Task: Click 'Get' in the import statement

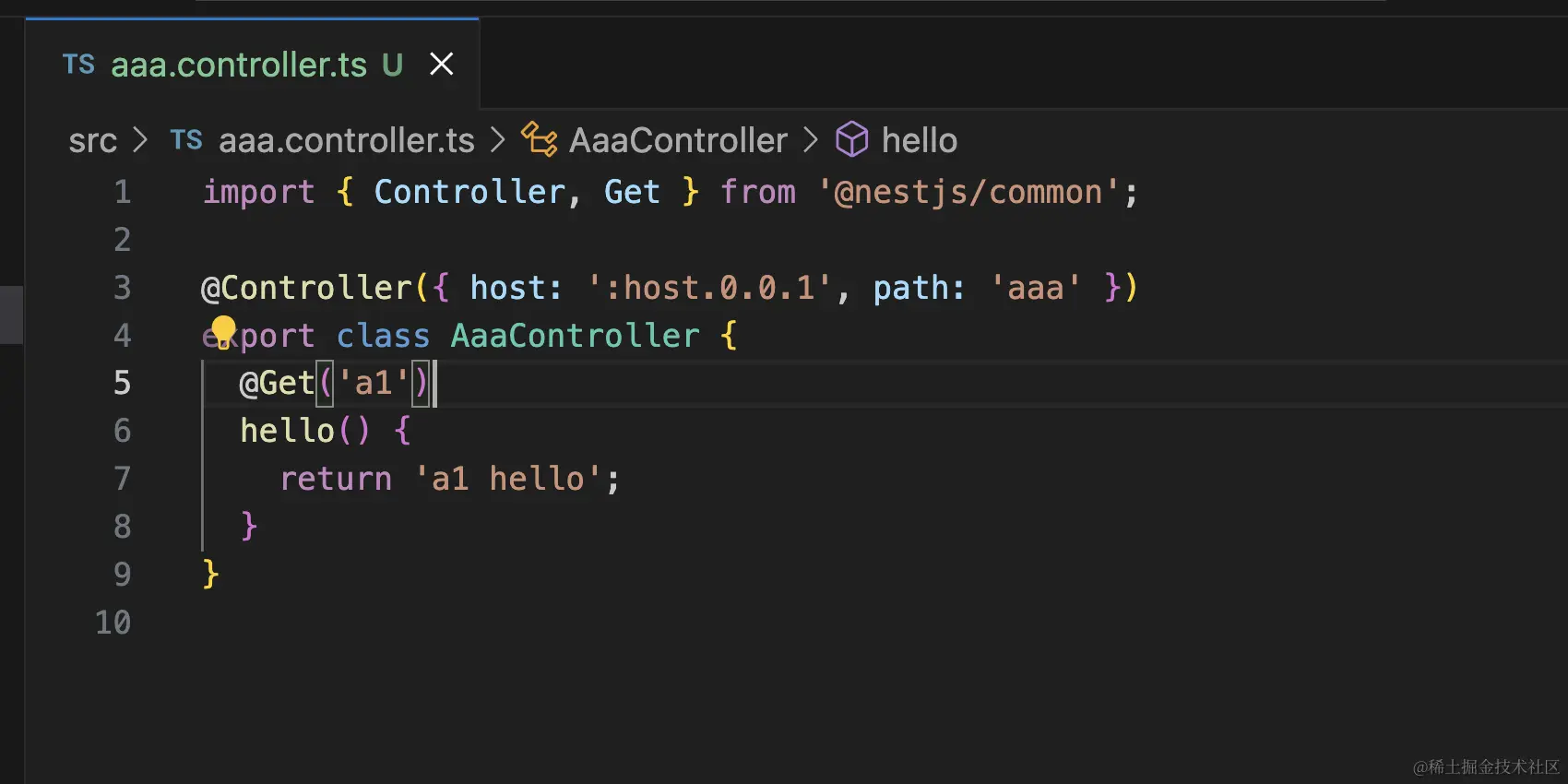Action: [x=632, y=192]
